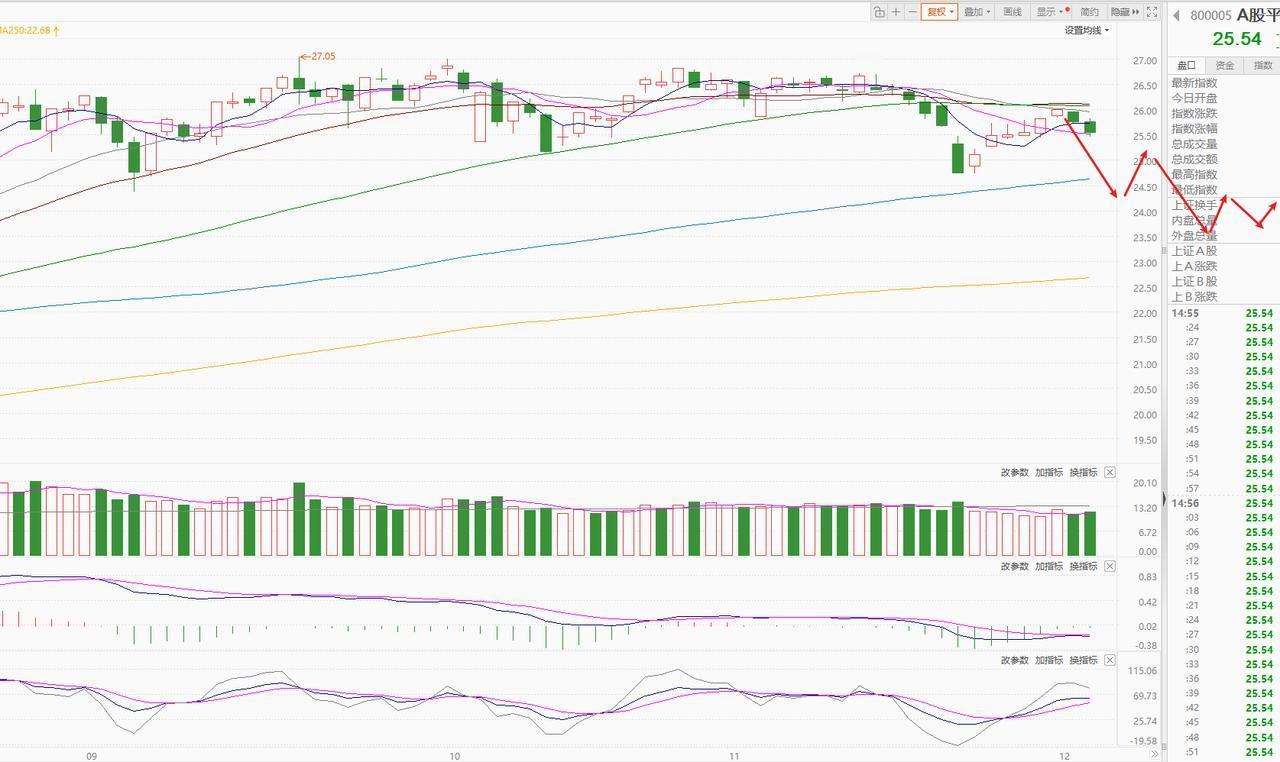Click the 14:56 tick time entry
Viewport: 1280px width, 762px height.
tap(1185, 503)
